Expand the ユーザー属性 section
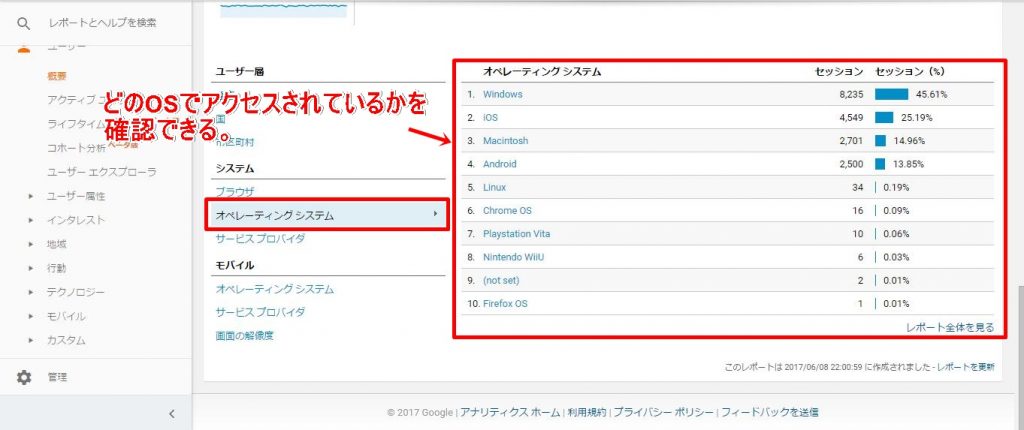This screenshot has width=1024, height=430. pos(76,196)
